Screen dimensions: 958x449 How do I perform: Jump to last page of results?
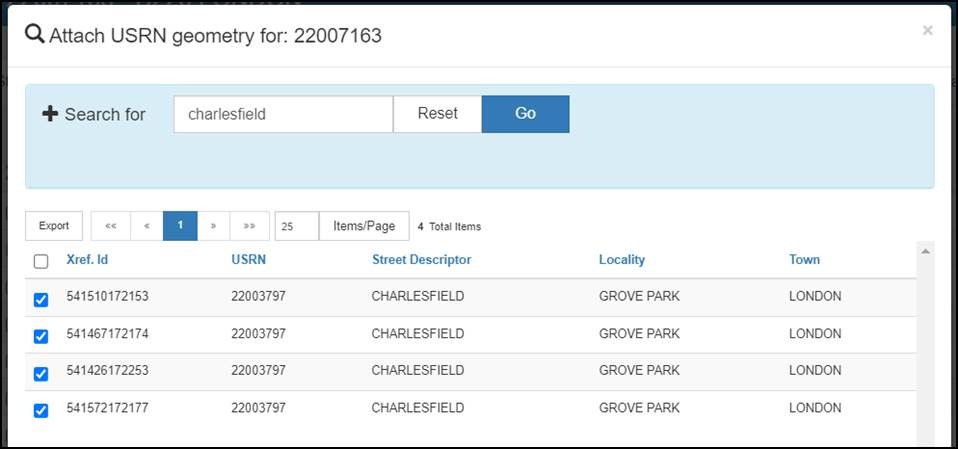coord(249,226)
